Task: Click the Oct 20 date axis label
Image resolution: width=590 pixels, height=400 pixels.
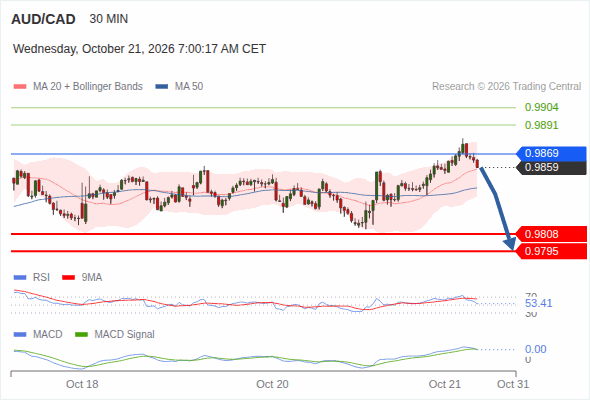Action: coord(272,384)
